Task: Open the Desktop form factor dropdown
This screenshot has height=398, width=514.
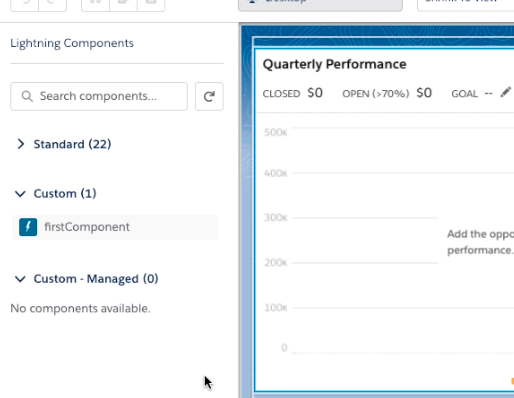Action: 320,4
